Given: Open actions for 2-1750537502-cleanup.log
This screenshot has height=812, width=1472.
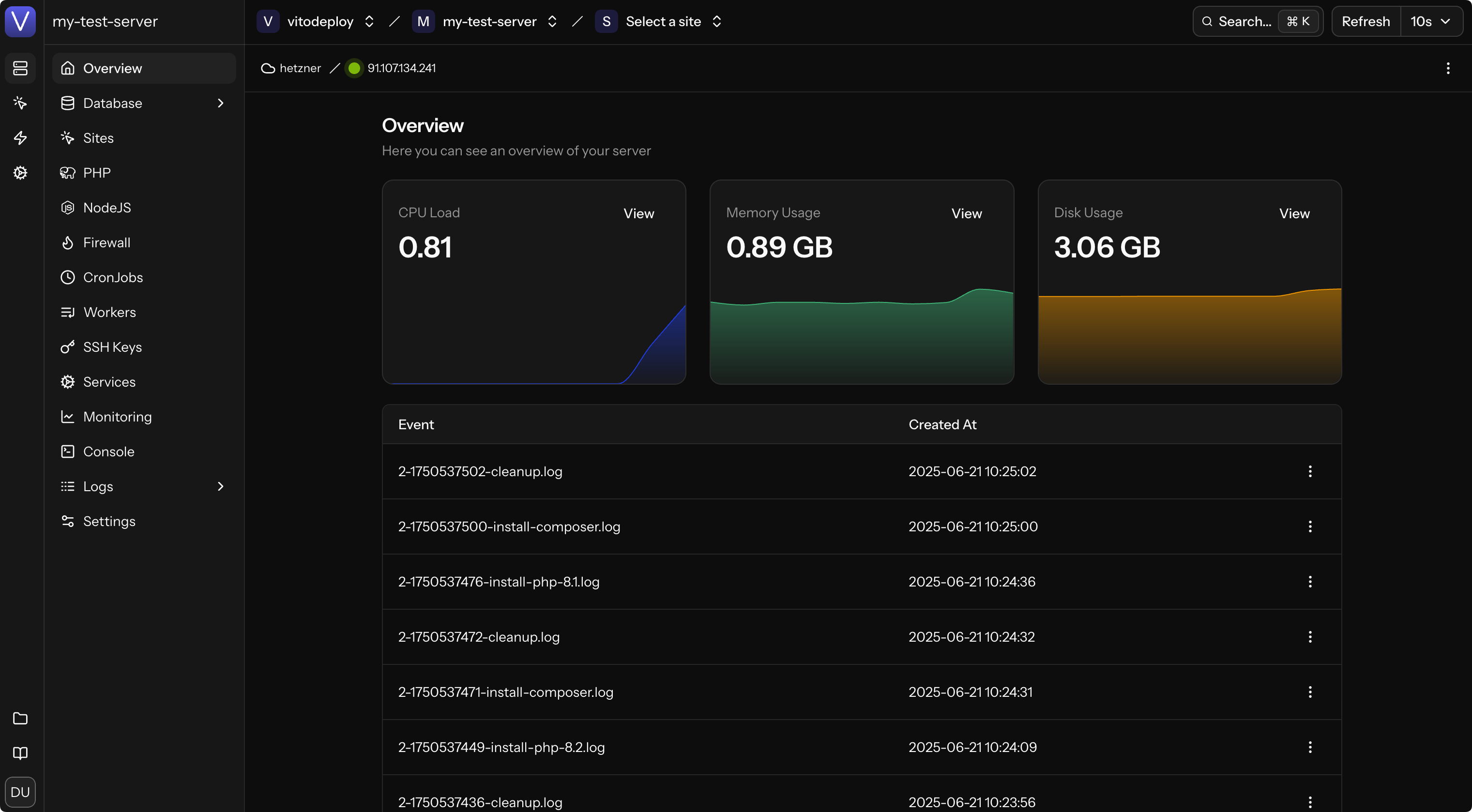Looking at the screenshot, I should click(x=1310, y=471).
